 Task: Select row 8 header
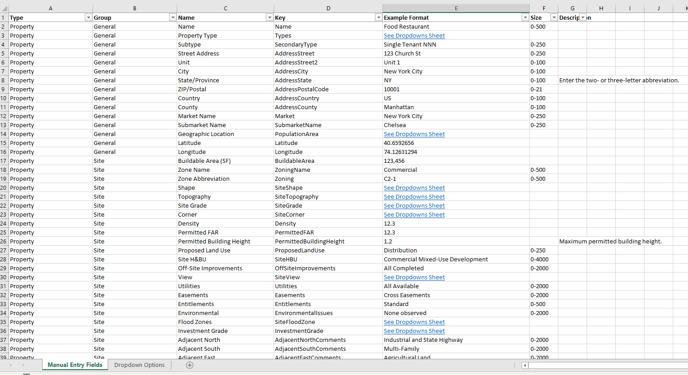pos(4,80)
